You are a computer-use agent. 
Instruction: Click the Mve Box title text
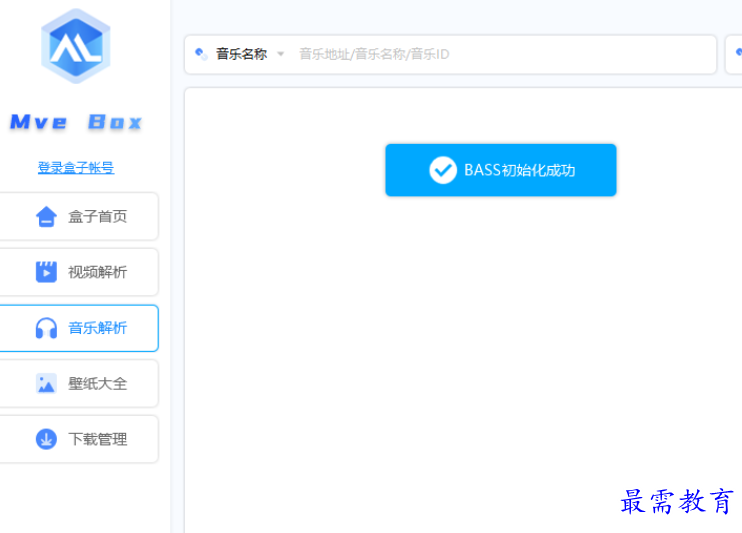coord(76,122)
